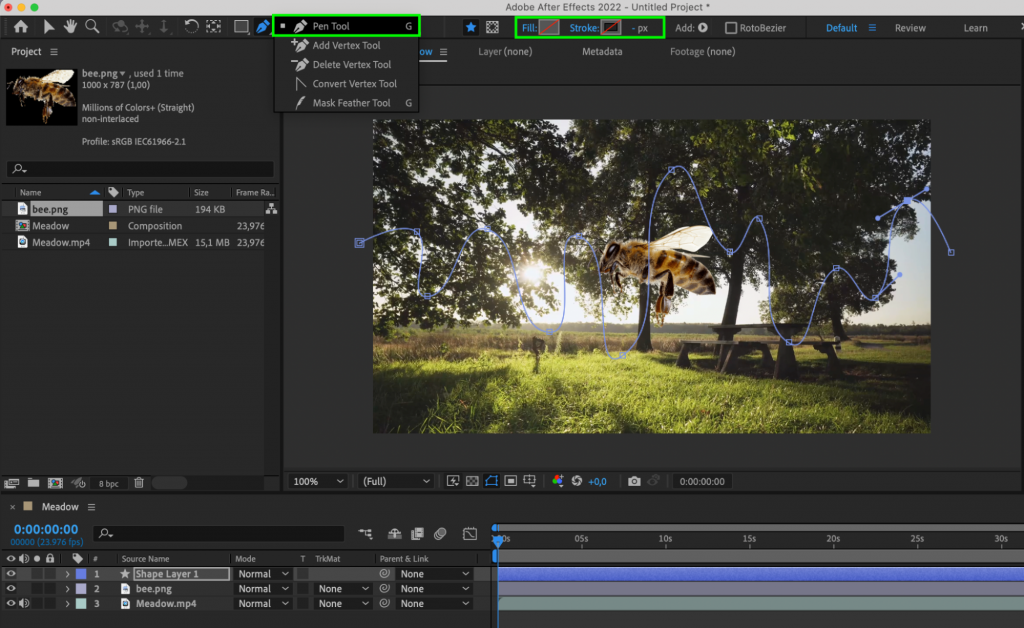Click the Review button in the top bar

click(910, 27)
